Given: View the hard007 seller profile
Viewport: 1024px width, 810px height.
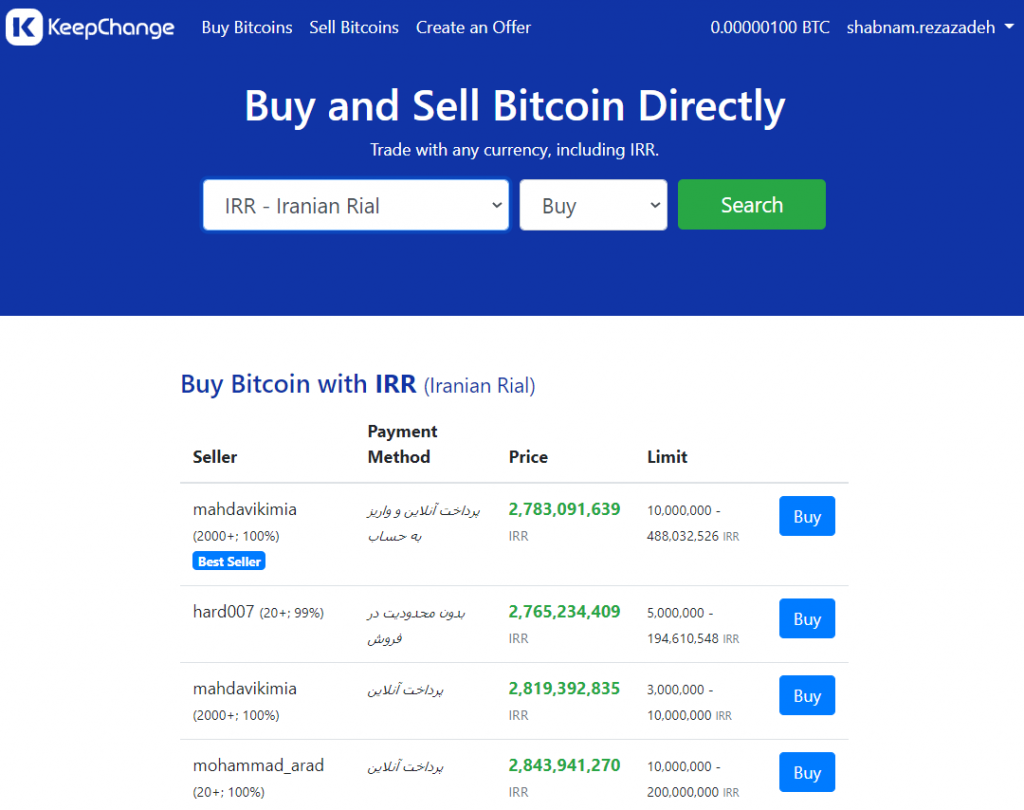Looking at the screenshot, I should click(223, 612).
